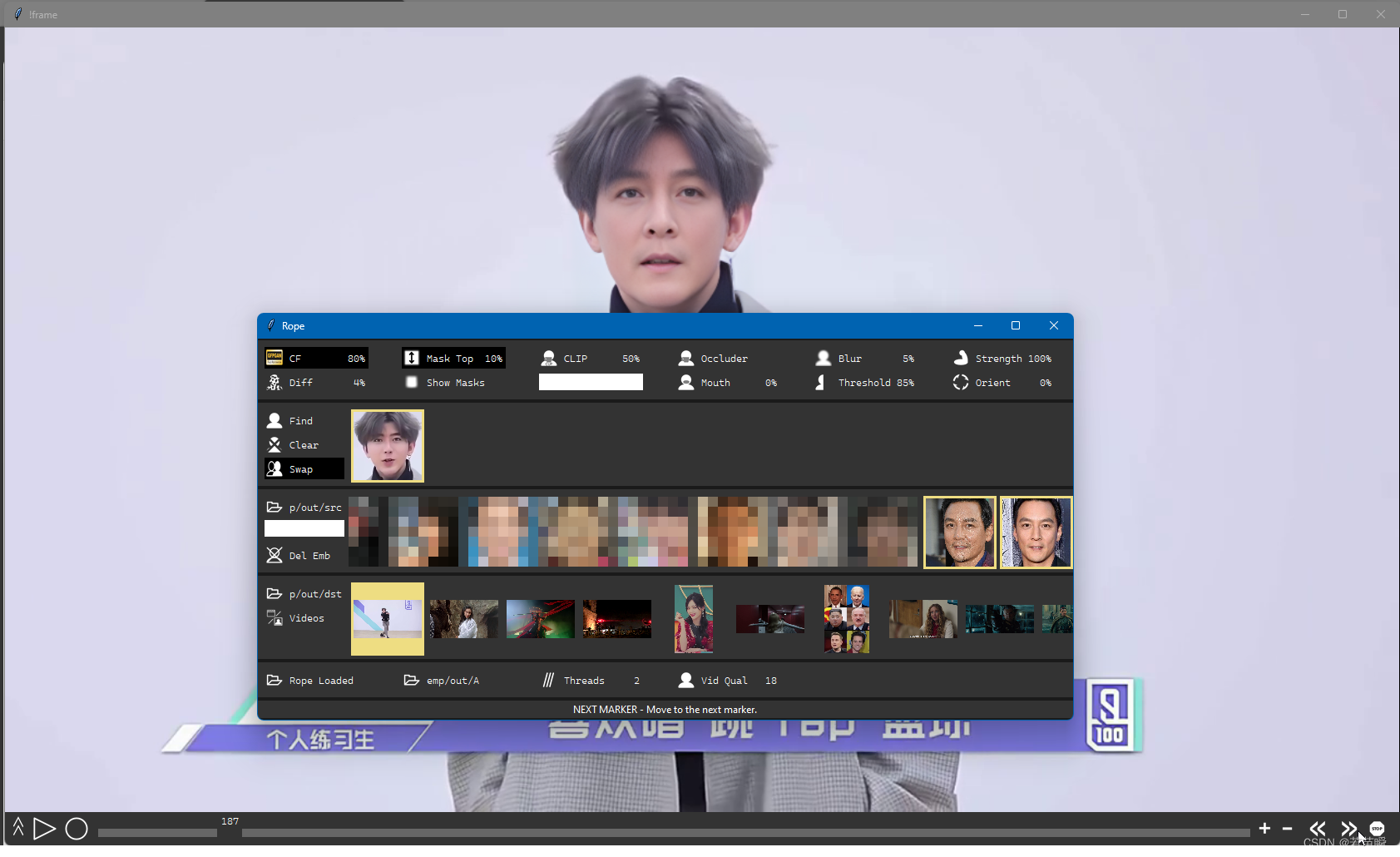Click the Threads setting icon
The width and height of the screenshot is (1400, 857).
(548, 681)
